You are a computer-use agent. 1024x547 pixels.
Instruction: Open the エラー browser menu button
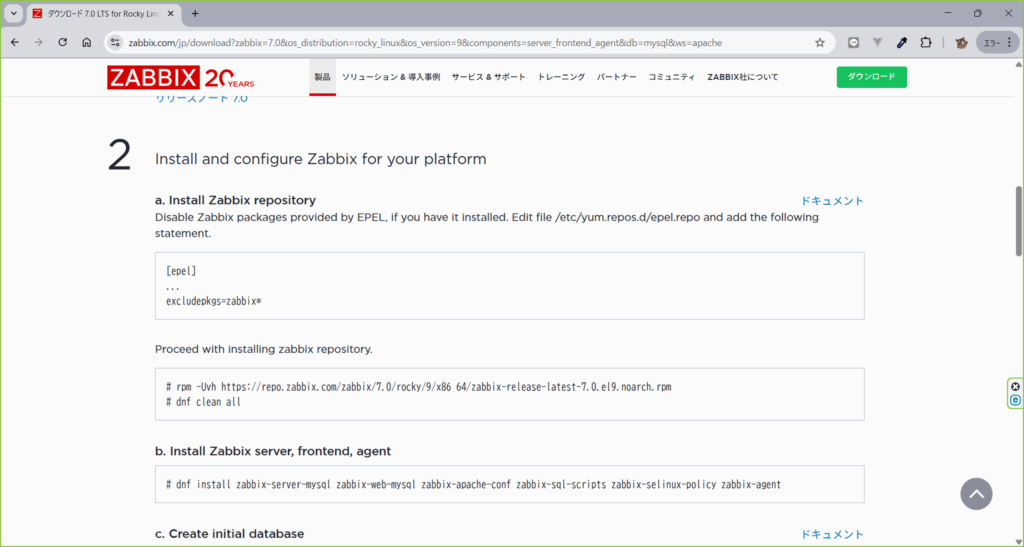click(x=997, y=42)
